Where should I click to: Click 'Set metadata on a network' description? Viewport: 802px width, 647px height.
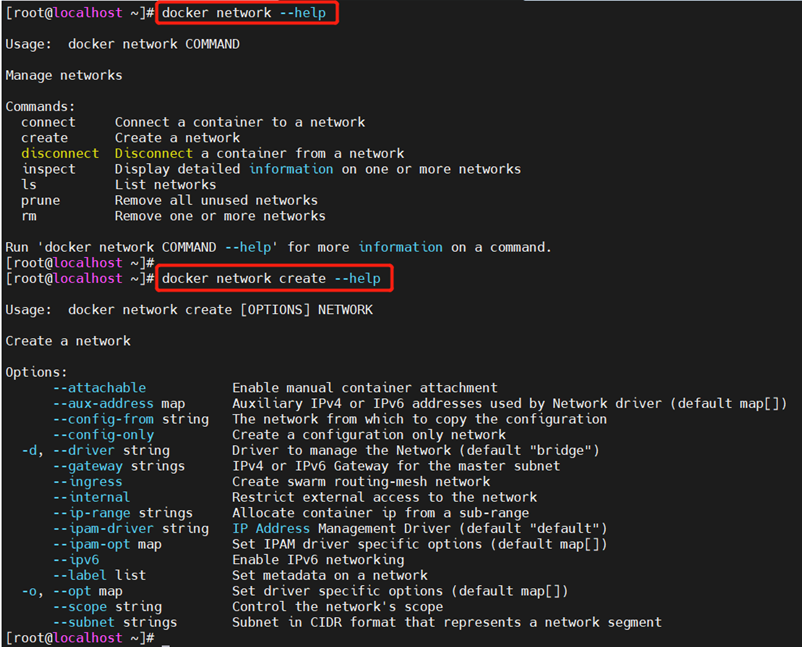click(330, 575)
